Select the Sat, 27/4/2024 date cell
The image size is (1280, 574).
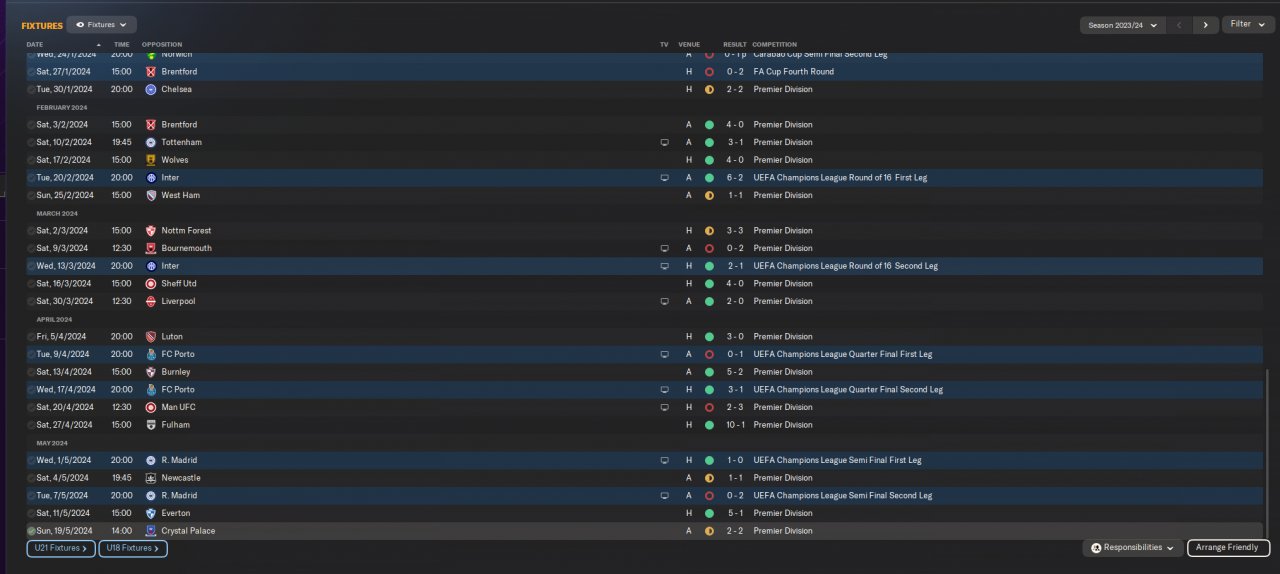point(63,425)
